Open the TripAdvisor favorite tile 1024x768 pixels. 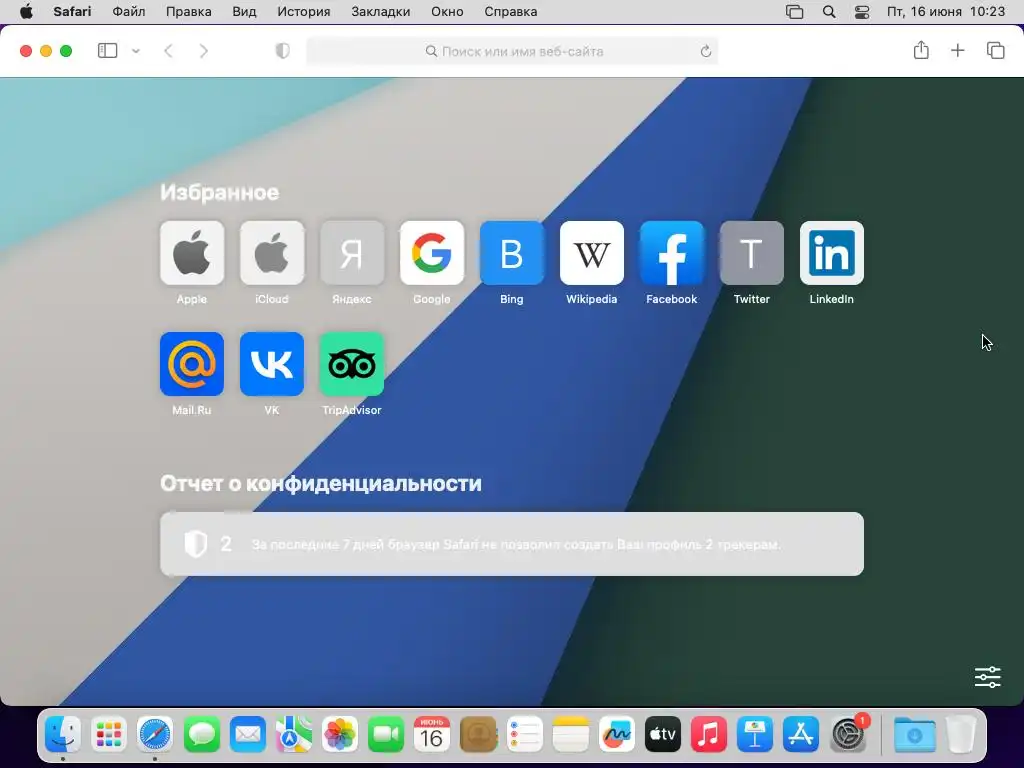click(352, 364)
